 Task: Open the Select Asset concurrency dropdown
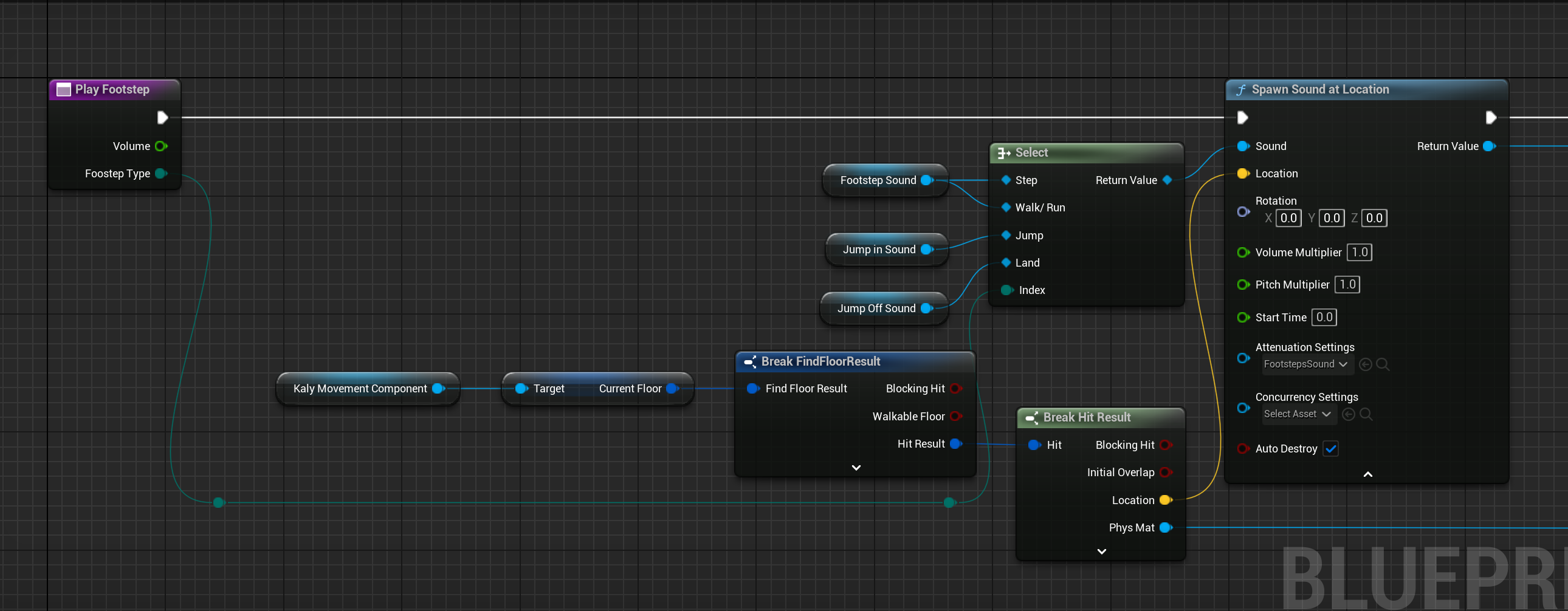pos(1296,414)
